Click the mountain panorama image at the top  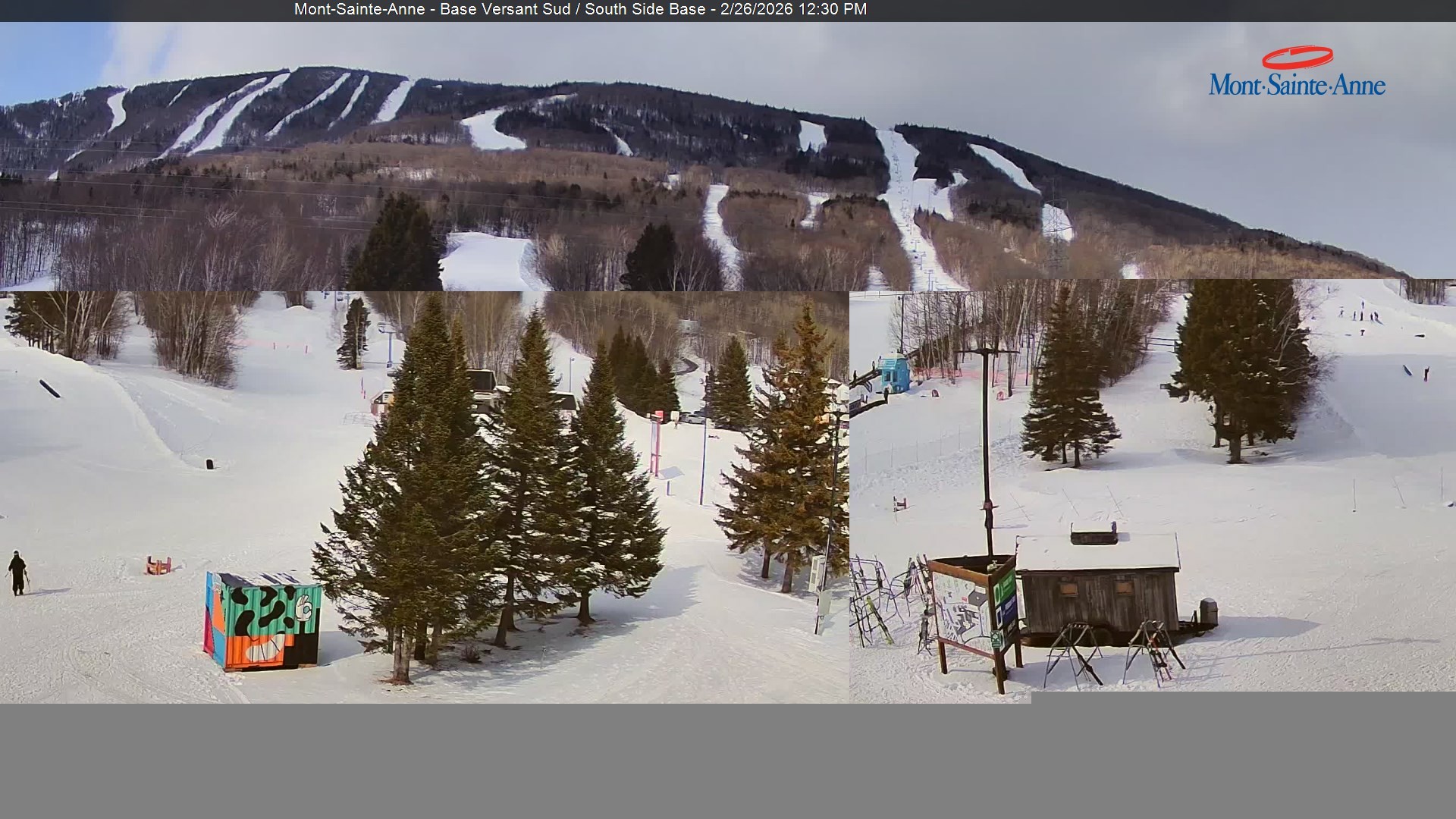click(x=728, y=152)
